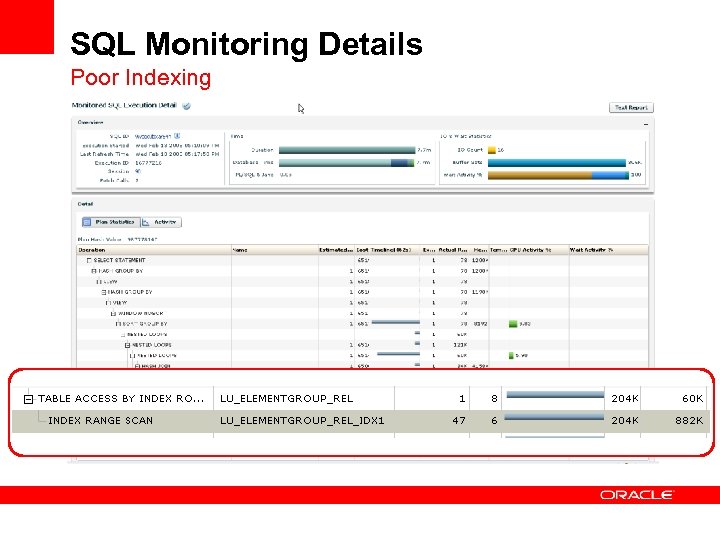720x540 pixels.
Task: Collapse the HASH JOIN tree node
Action: pyautogui.click(x=137, y=366)
